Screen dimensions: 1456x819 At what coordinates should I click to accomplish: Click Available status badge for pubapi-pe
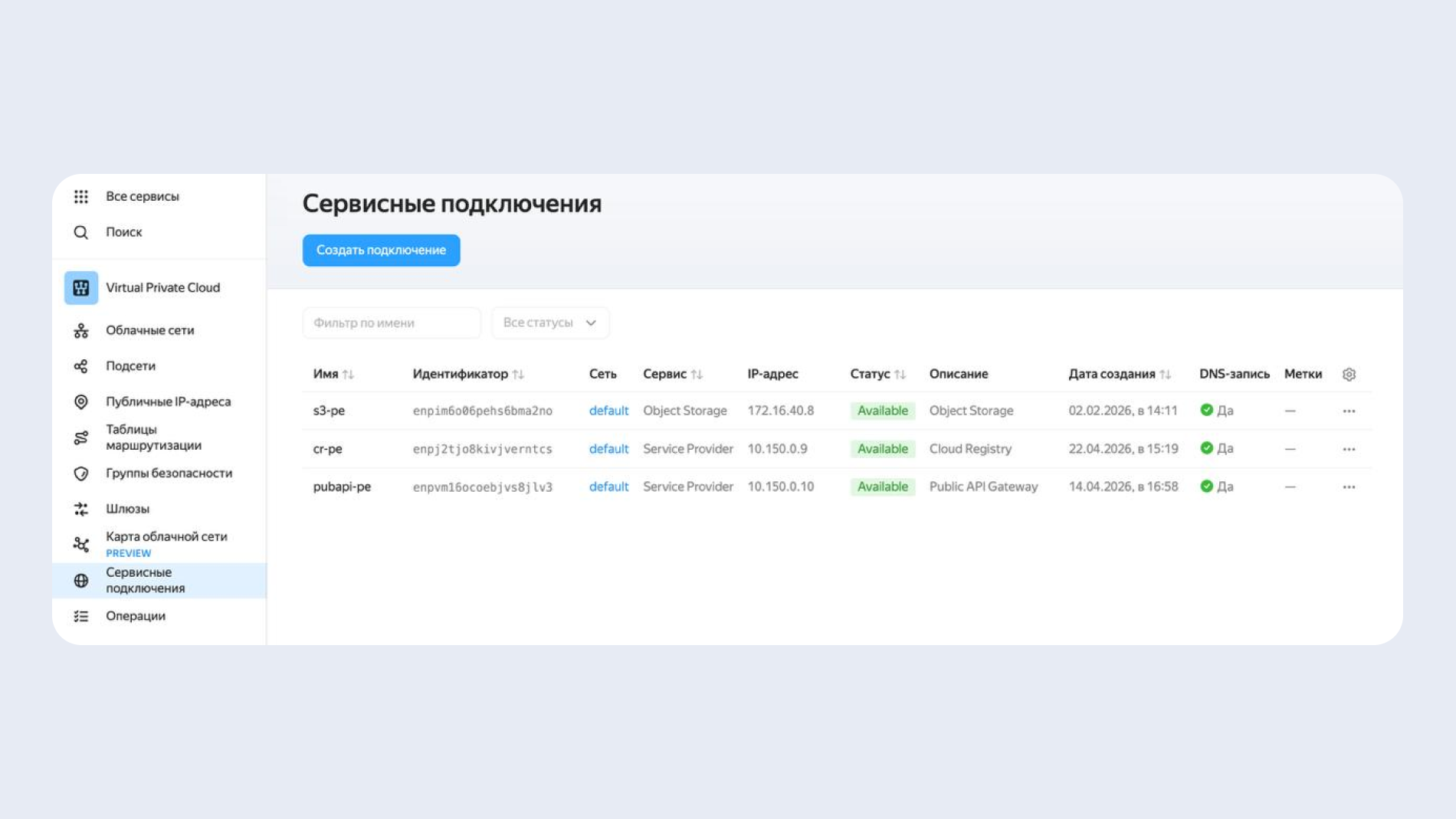click(883, 487)
